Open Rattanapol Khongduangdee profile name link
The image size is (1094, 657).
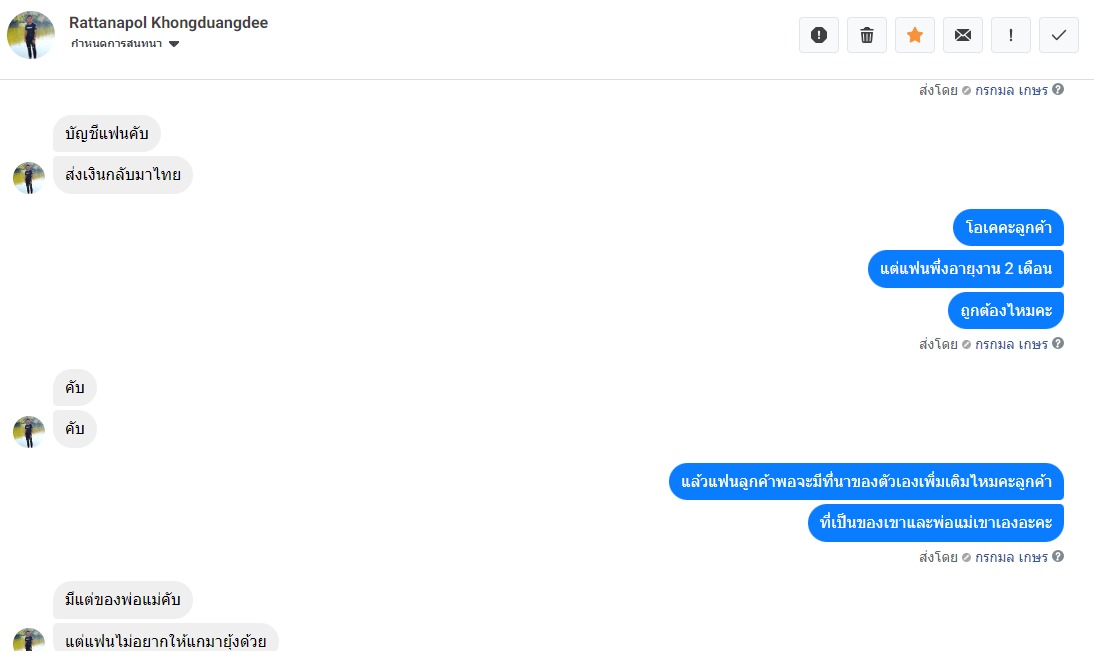coord(168,22)
